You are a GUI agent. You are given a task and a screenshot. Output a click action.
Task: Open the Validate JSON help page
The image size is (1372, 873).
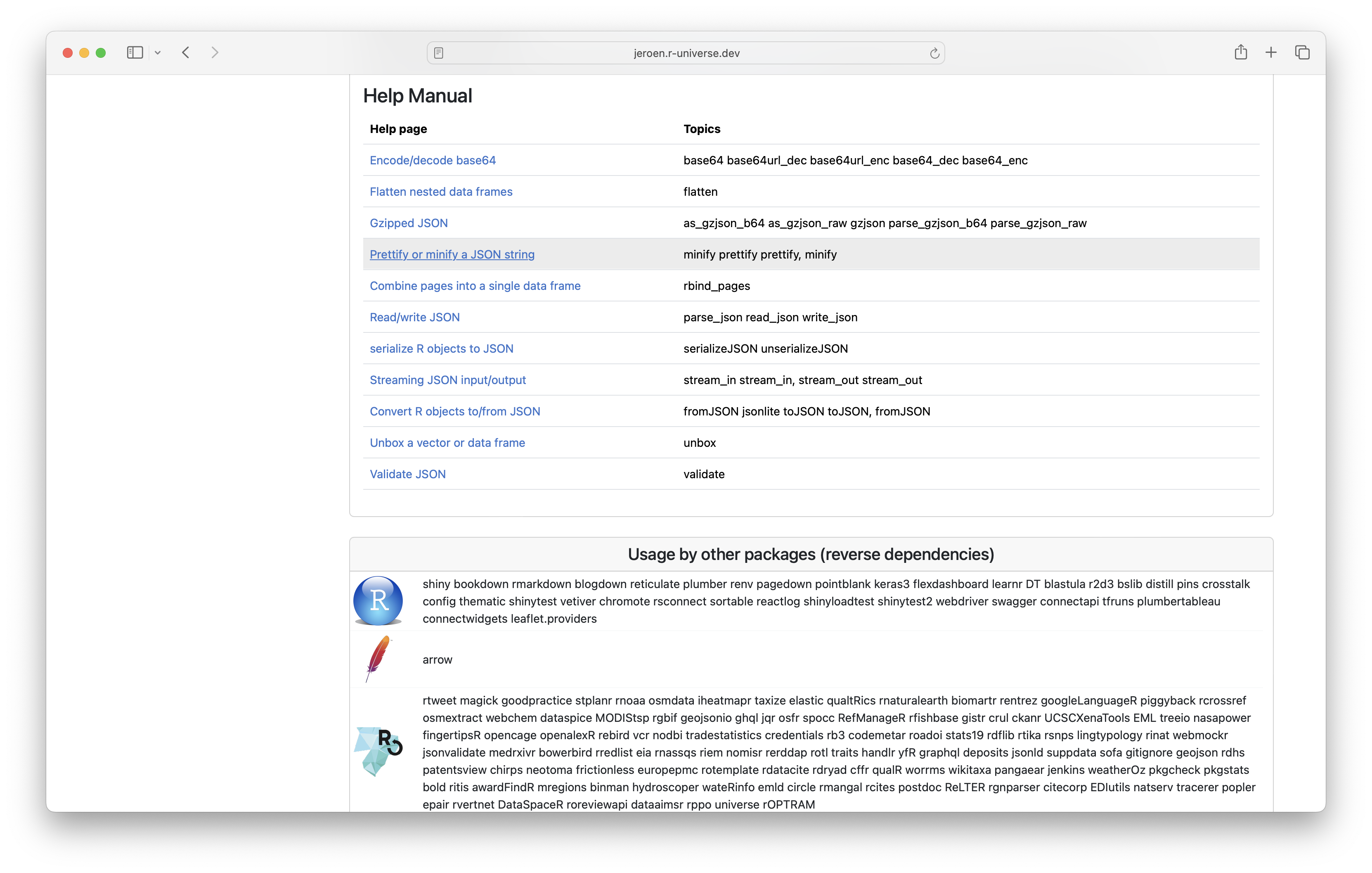(407, 474)
